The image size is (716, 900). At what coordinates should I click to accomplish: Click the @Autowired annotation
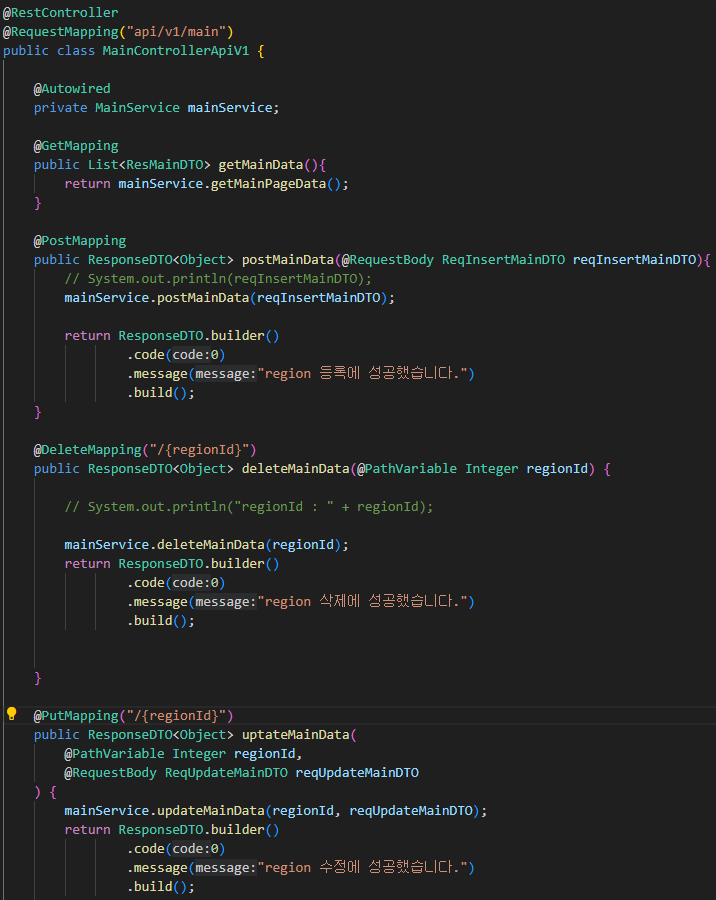72,88
